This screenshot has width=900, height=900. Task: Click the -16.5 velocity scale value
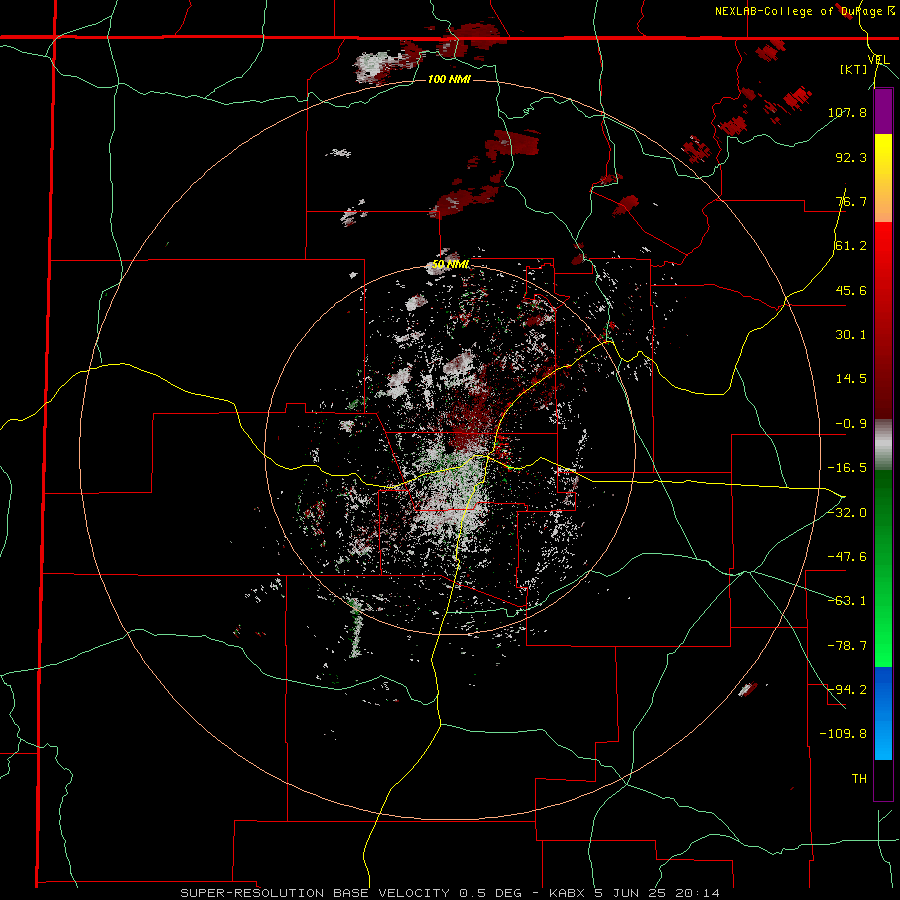pyautogui.click(x=847, y=468)
